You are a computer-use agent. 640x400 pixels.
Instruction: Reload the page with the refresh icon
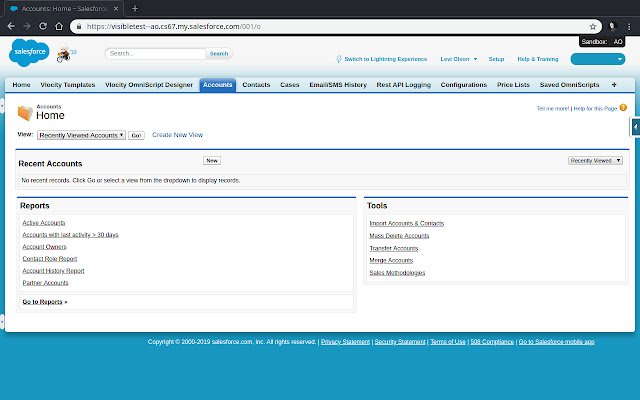tap(43, 27)
